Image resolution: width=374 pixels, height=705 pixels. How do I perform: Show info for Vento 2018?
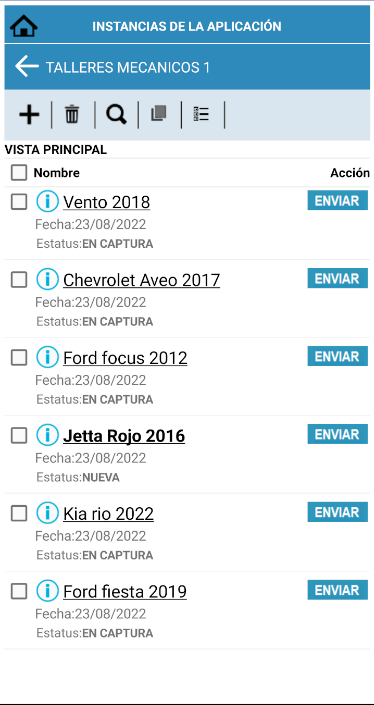click(x=47, y=201)
